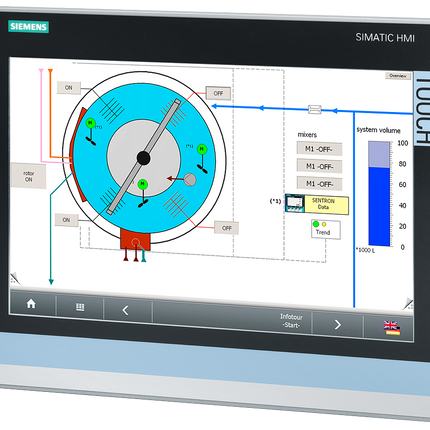
Task: Select the gray pump circle with red arrow
Action: point(190,179)
